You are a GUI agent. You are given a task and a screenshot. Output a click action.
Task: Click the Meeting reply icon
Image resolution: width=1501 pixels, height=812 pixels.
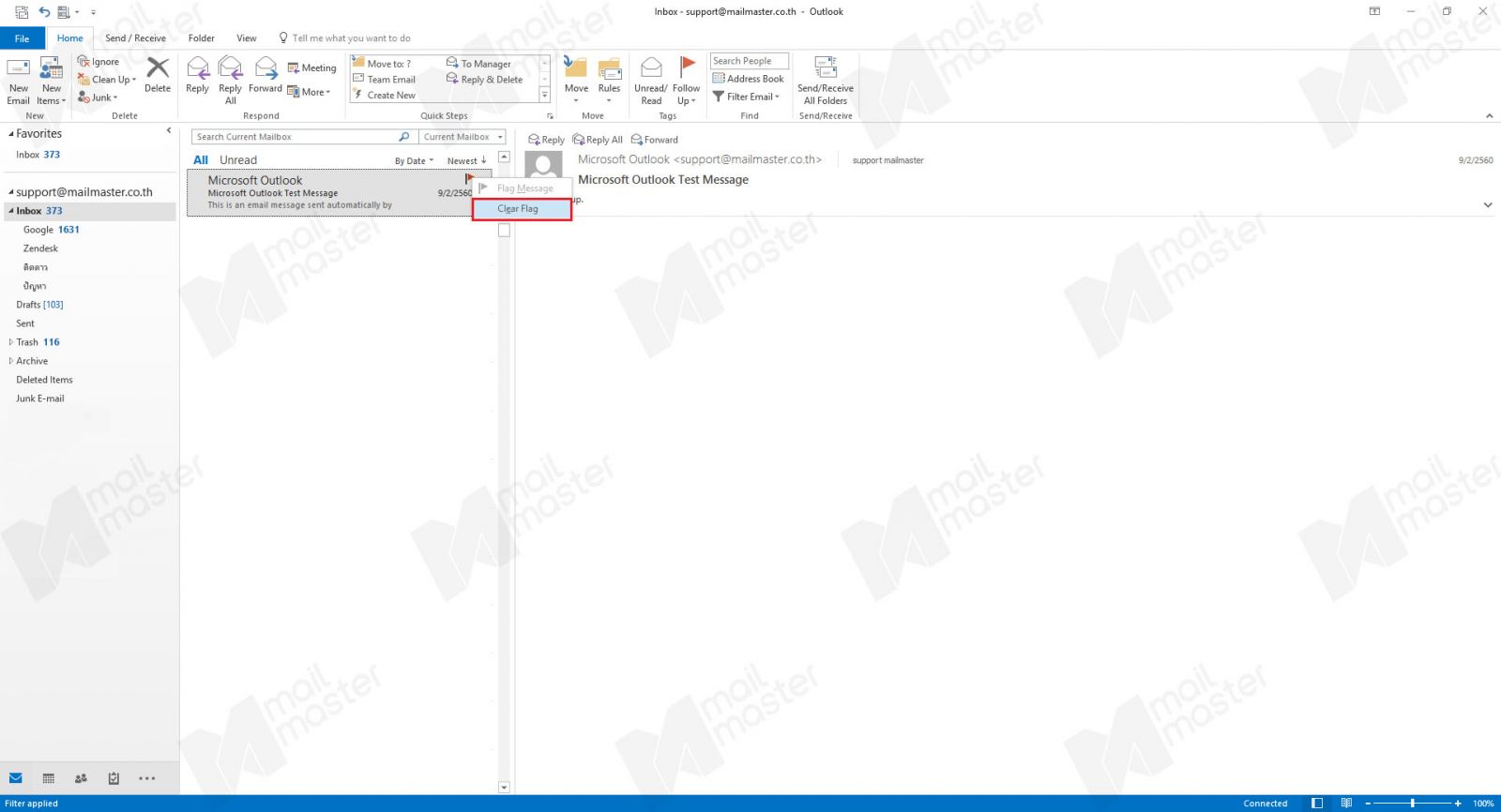311,68
